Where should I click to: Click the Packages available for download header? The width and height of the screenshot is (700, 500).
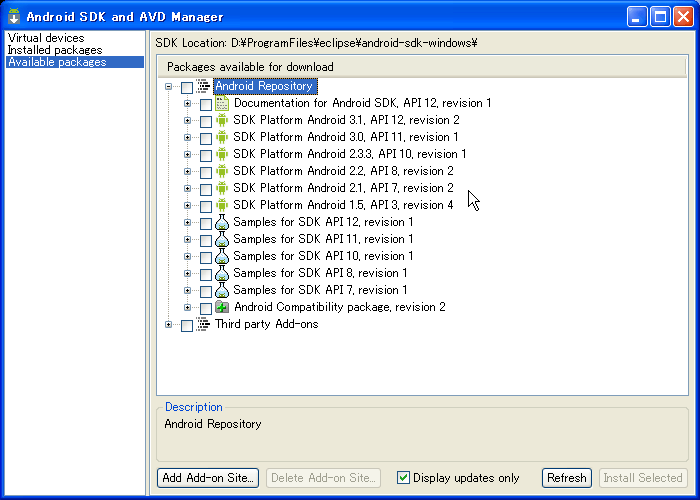click(422, 67)
